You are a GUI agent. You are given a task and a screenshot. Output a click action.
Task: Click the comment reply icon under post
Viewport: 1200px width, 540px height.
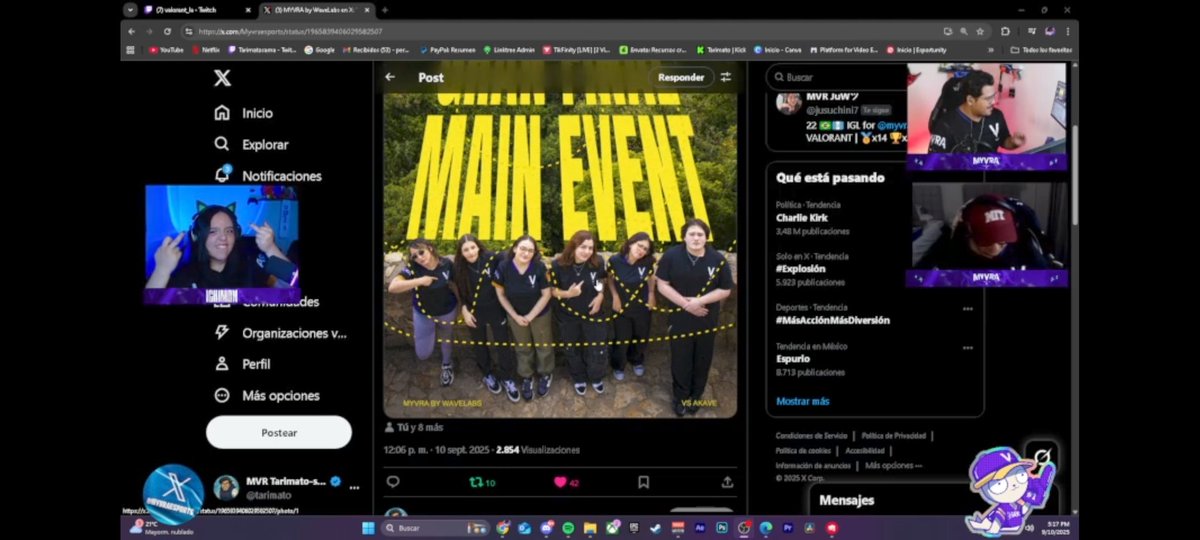tap(393, 482)
